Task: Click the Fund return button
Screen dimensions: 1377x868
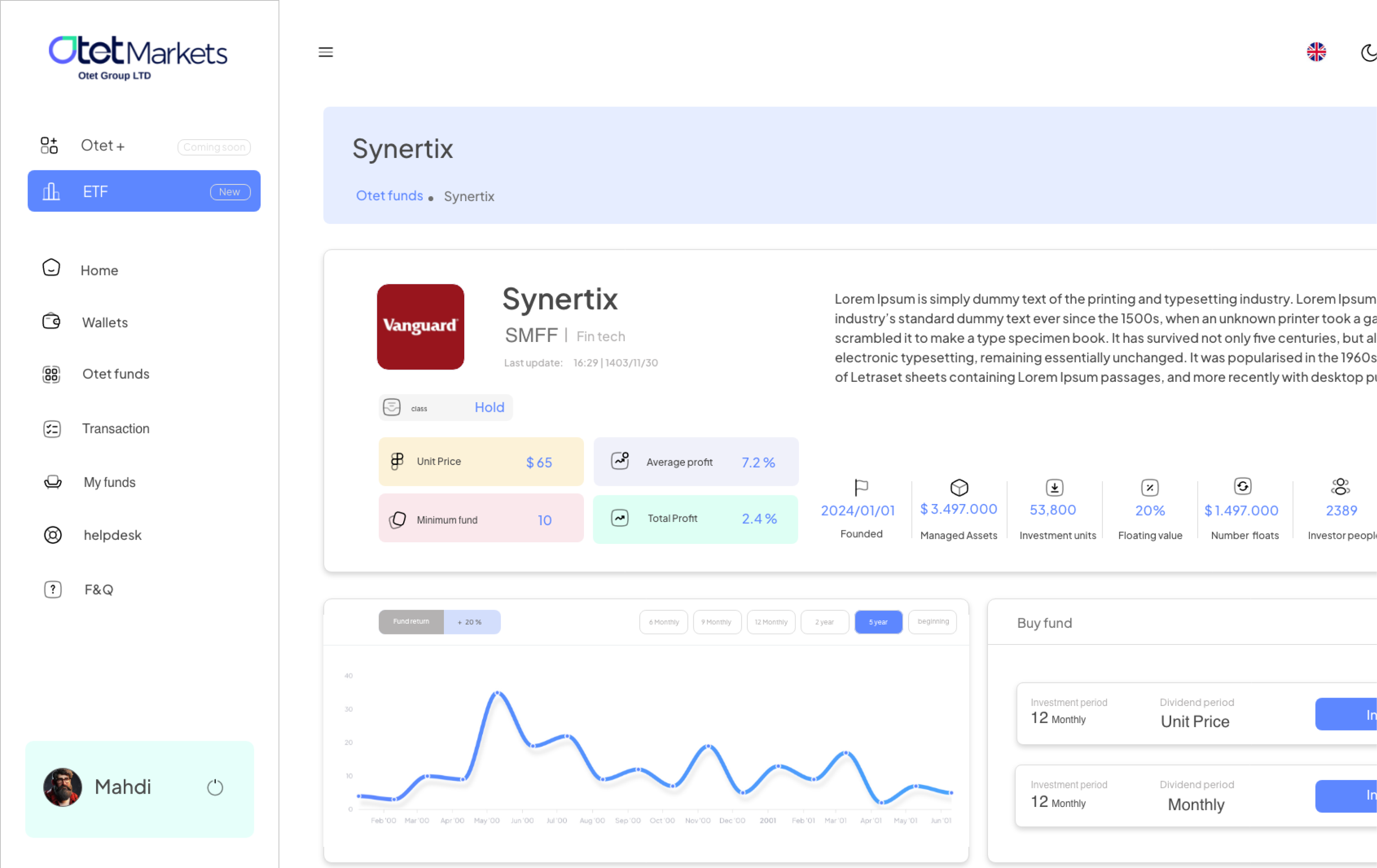Action: [x=411, y=622]
